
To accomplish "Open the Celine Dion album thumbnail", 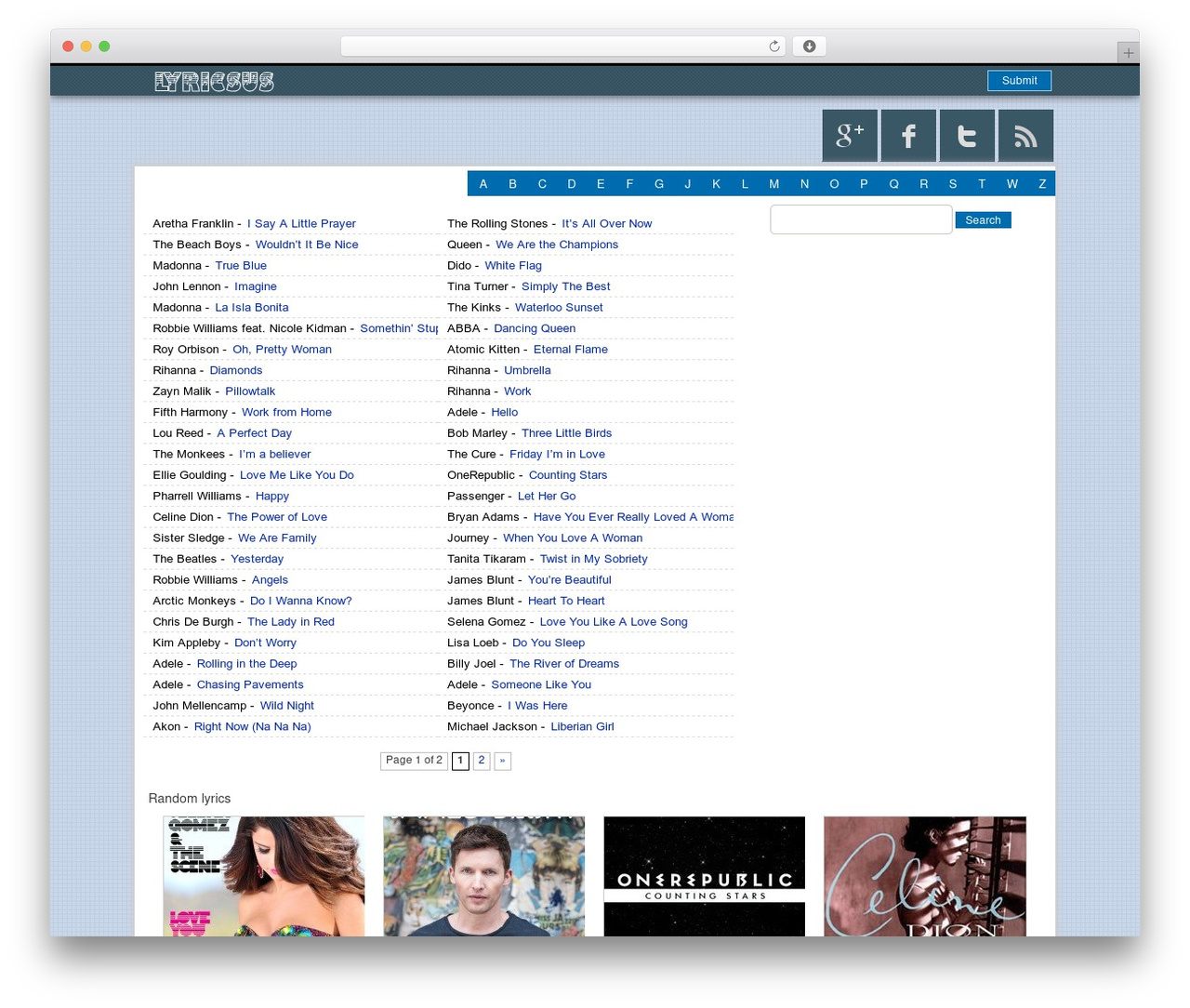I will 924,876.
